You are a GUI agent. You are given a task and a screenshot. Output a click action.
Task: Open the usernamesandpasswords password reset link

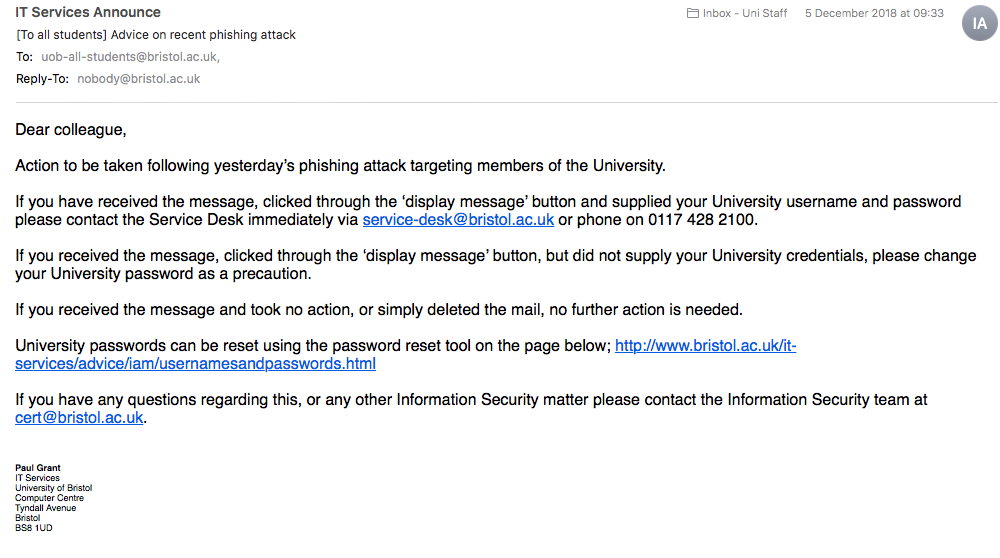pyautogui.click(x=196, y=364)
